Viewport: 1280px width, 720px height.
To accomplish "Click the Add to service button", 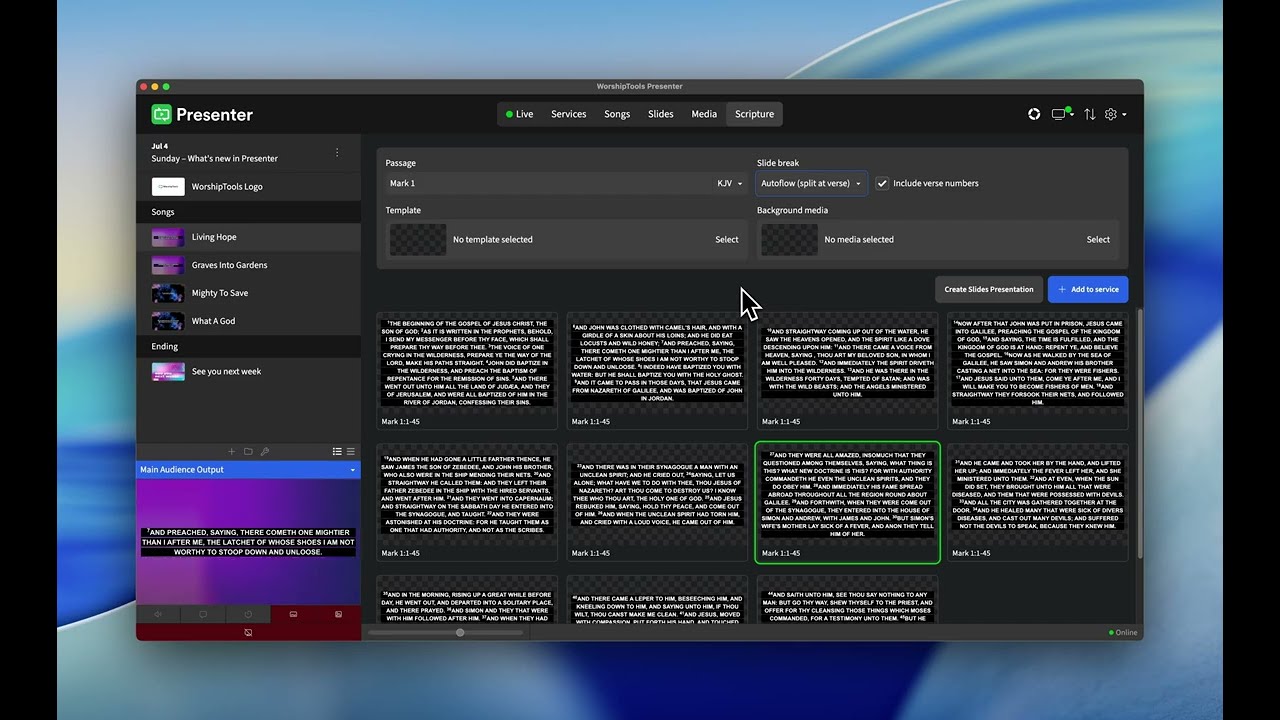I will 1088,289.
